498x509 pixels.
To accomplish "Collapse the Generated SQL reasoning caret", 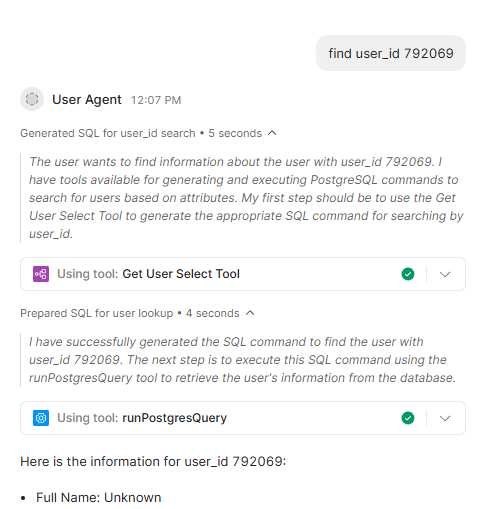I will pyautogui.click(x=272, y=133).
